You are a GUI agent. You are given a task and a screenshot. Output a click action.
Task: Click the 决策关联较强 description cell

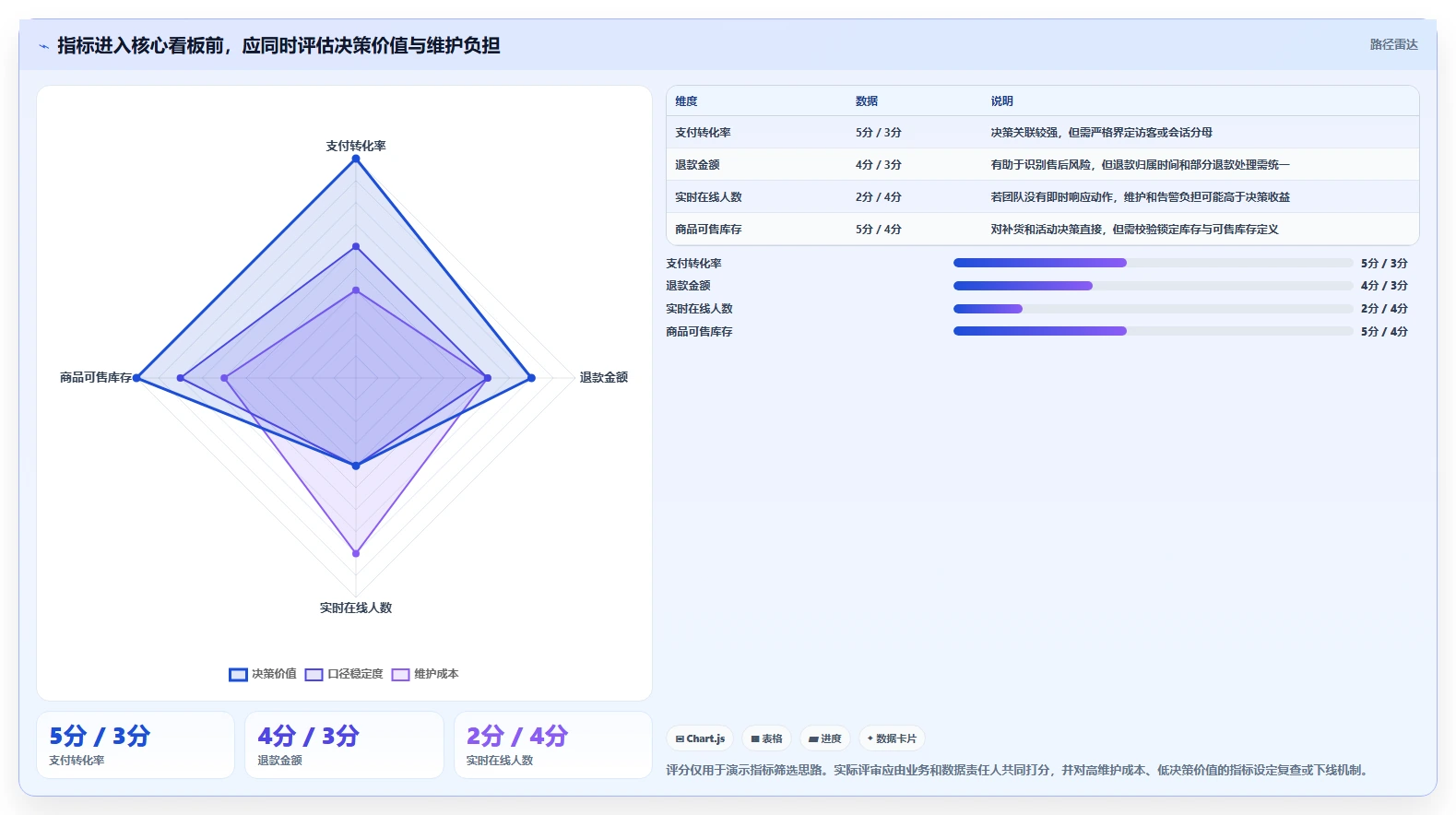pos(1102,133)
